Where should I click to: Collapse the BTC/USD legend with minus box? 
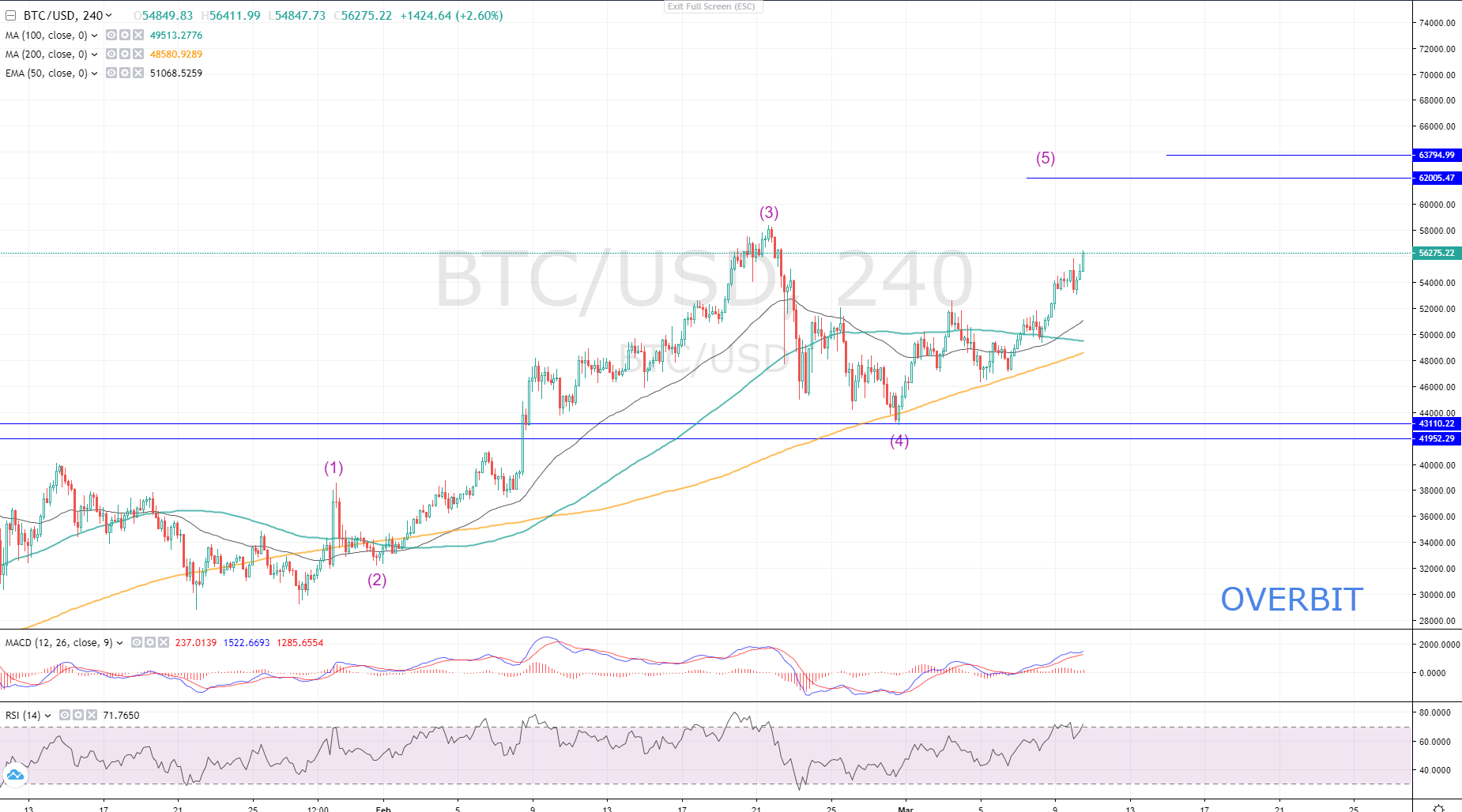(11, 16)
